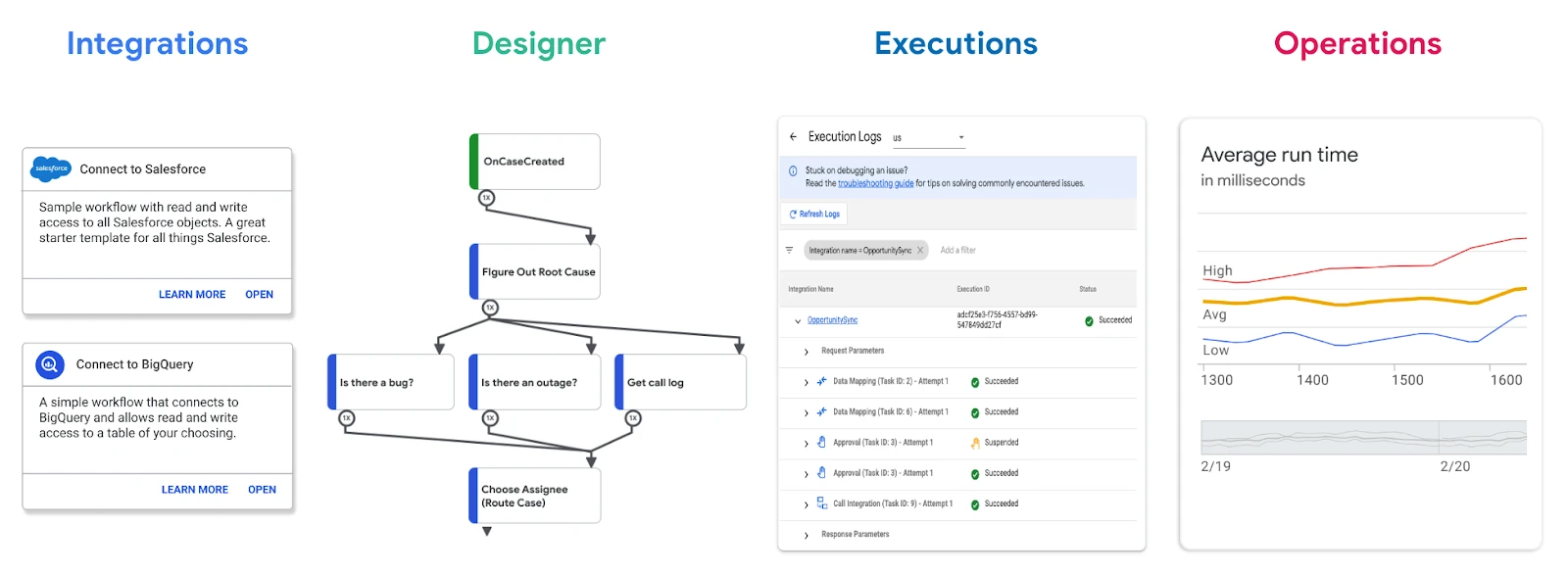Open the region dropdown showing us
Viewport: 1568px width, 574px height.
[928, 138]
